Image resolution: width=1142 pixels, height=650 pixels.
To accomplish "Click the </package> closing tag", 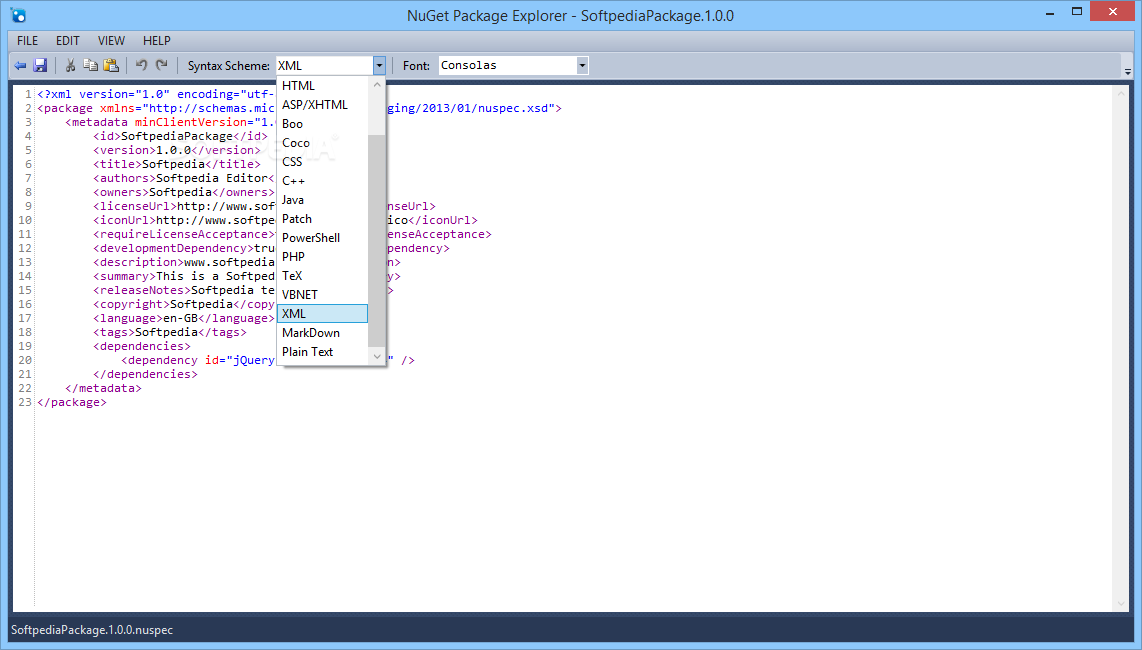I will pyautogui.click(x=72, y=402).
